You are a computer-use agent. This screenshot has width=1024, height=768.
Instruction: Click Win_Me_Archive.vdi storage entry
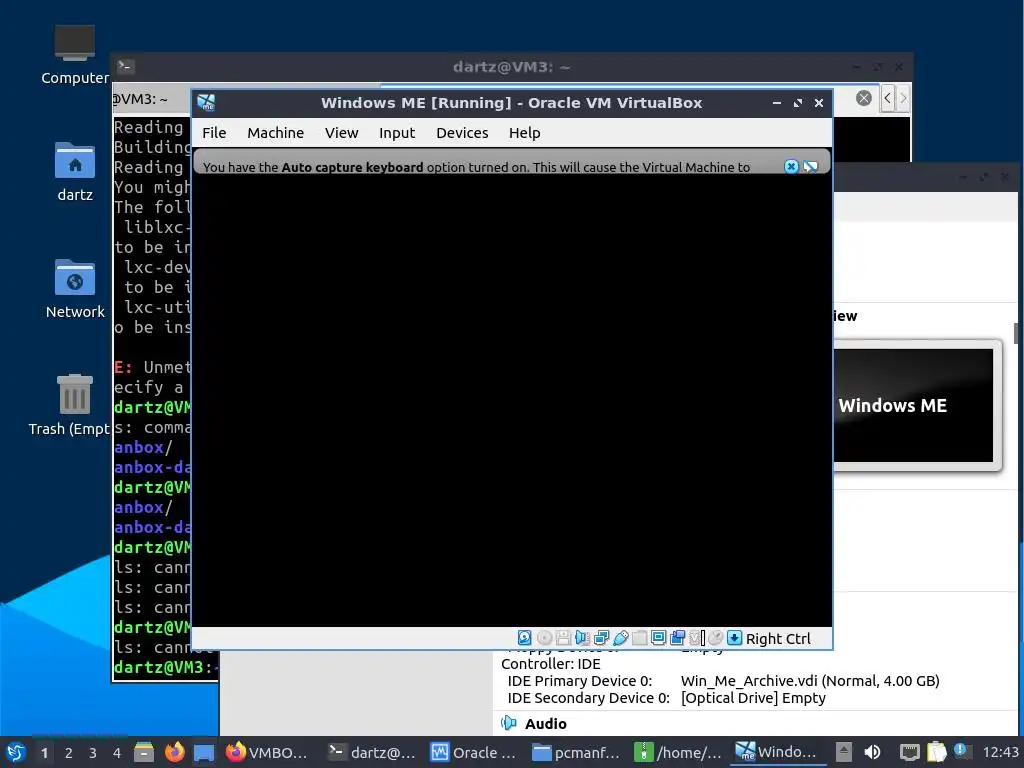[810, 680]
